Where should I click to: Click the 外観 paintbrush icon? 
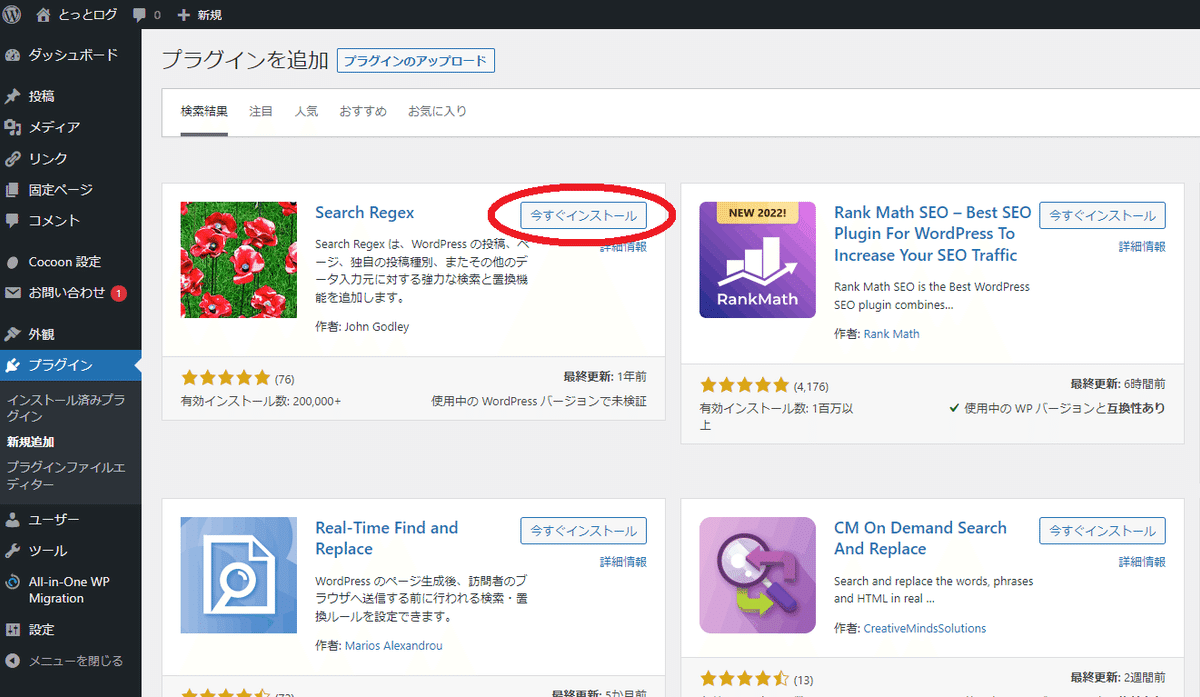coord(13,334)
